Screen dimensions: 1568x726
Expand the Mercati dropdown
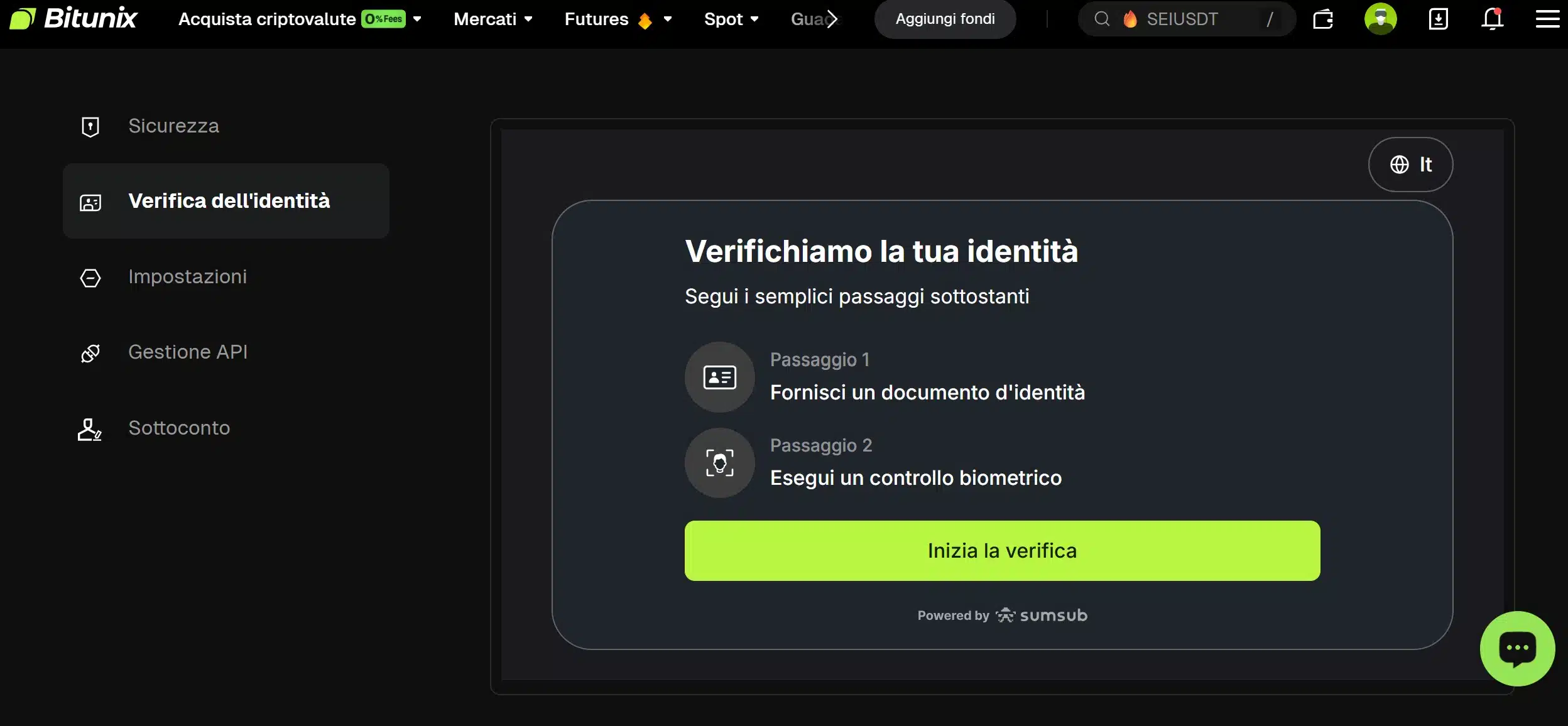pos(493,19)
